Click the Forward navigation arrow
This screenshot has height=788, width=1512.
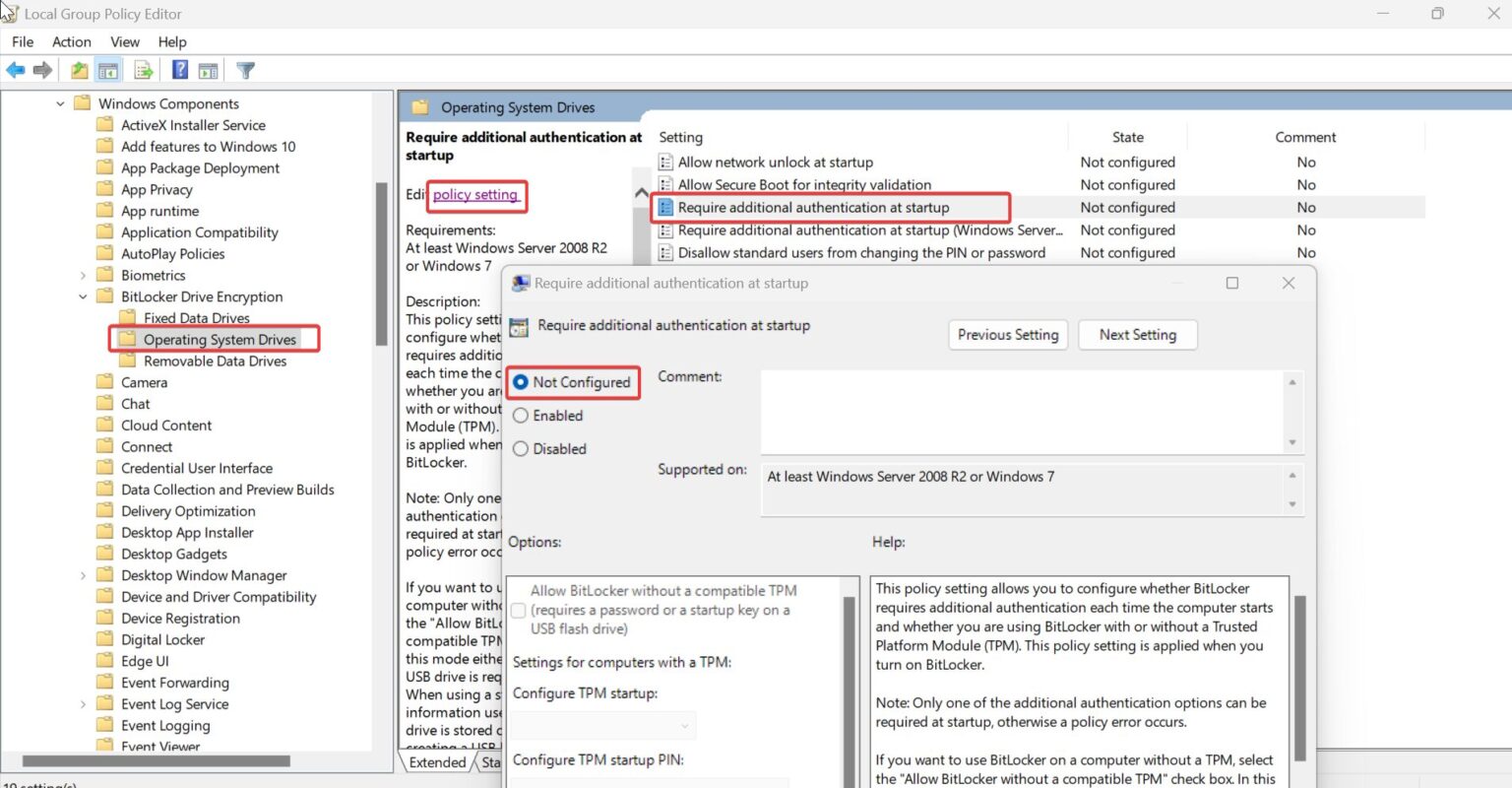(x=41, y=69)
